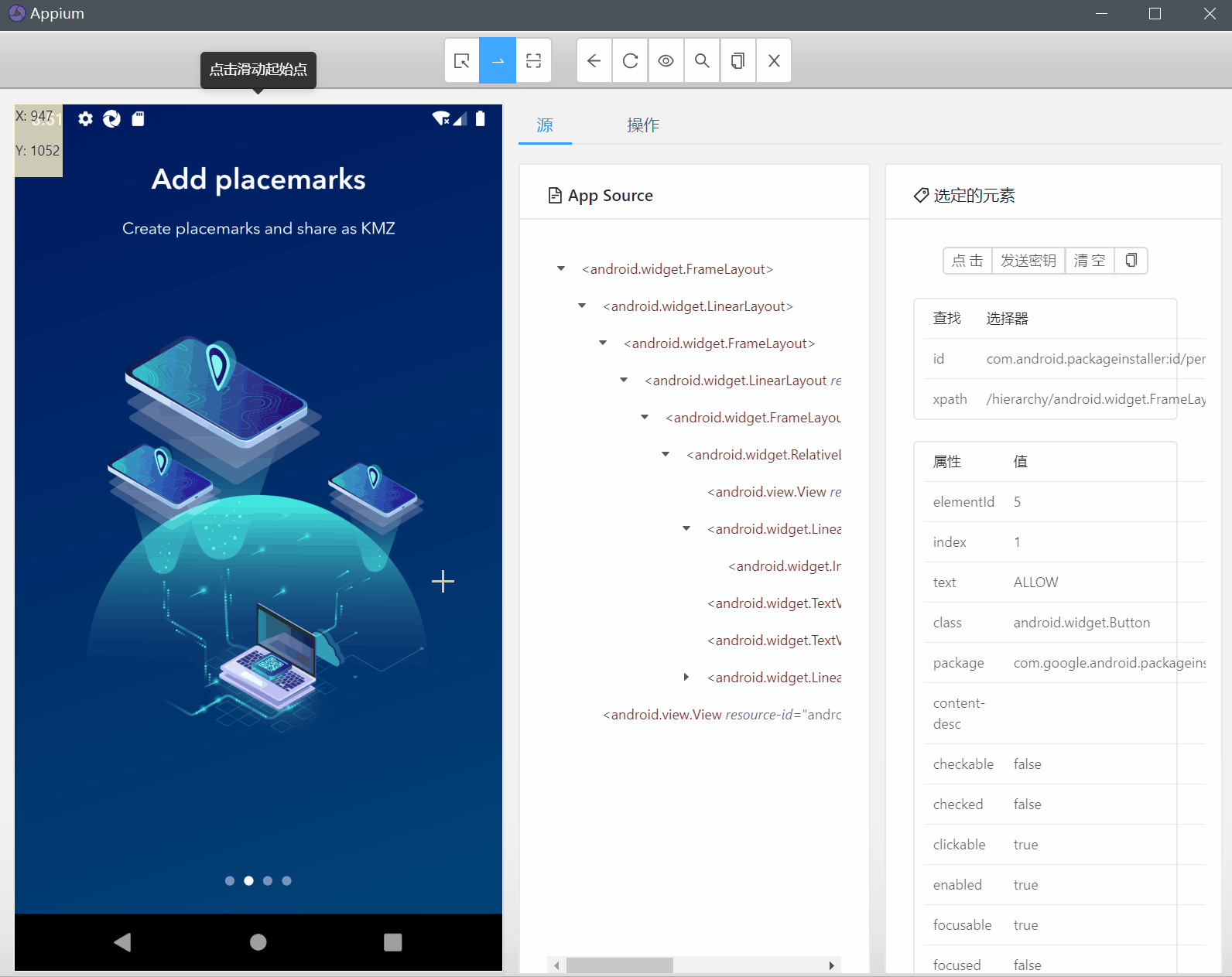Viewport: 1232px width, 977px height.
Task: Collapse the third-level FrameLayou node arrow
Action: pyautogui.click(x=645, y=417)
